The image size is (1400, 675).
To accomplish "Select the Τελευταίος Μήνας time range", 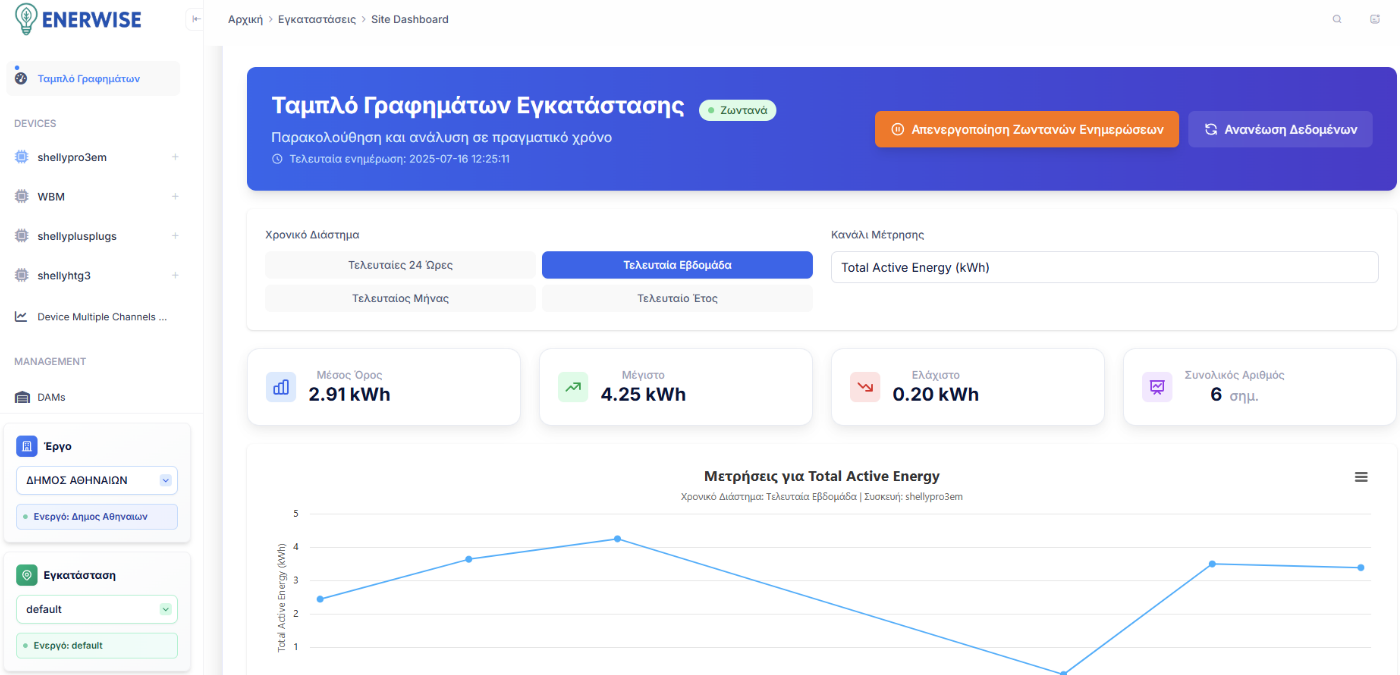I will (x=400, y=298).
